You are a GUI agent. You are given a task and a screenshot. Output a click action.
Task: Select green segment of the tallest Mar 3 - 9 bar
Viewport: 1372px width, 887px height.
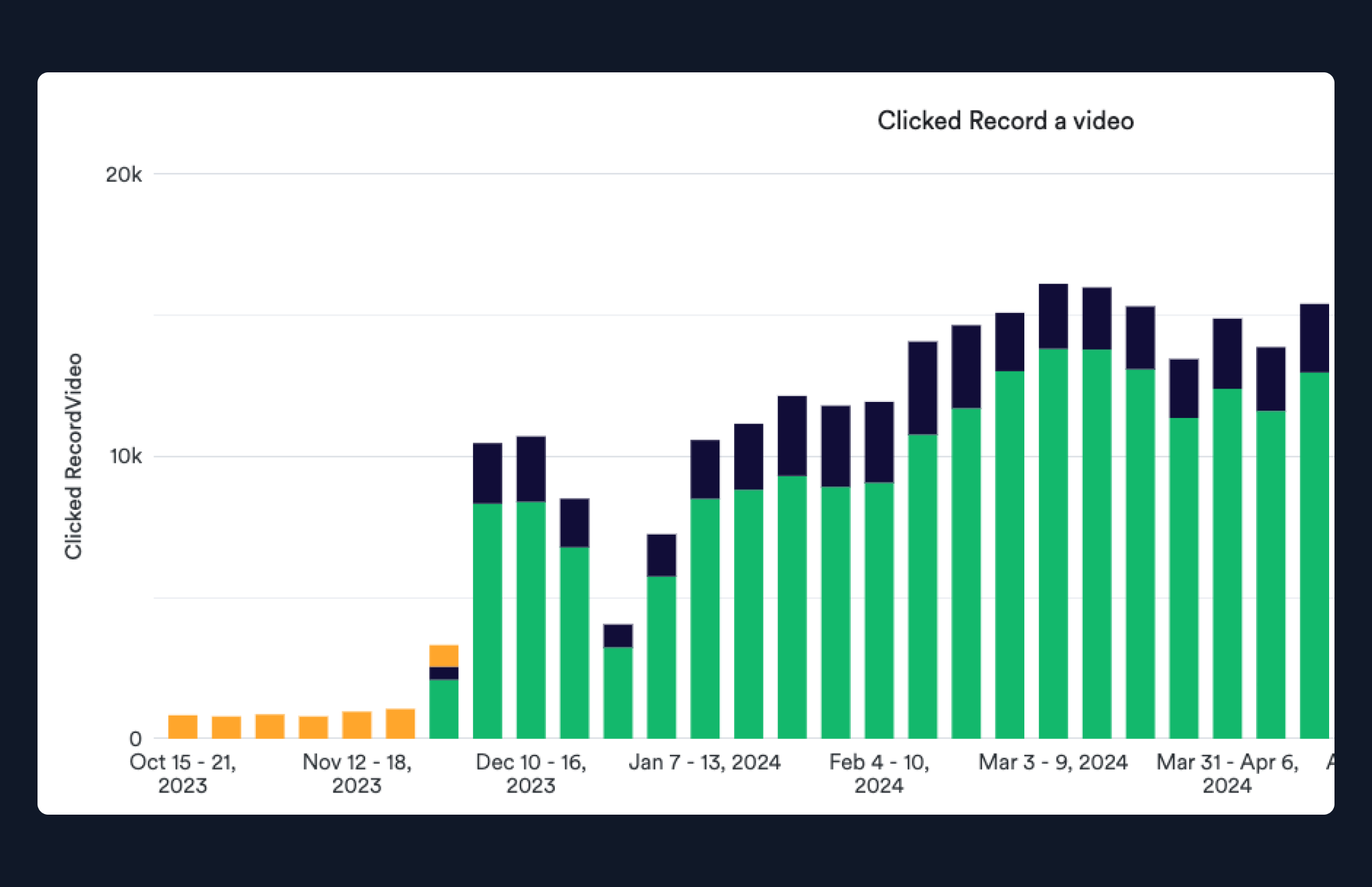1054,543
